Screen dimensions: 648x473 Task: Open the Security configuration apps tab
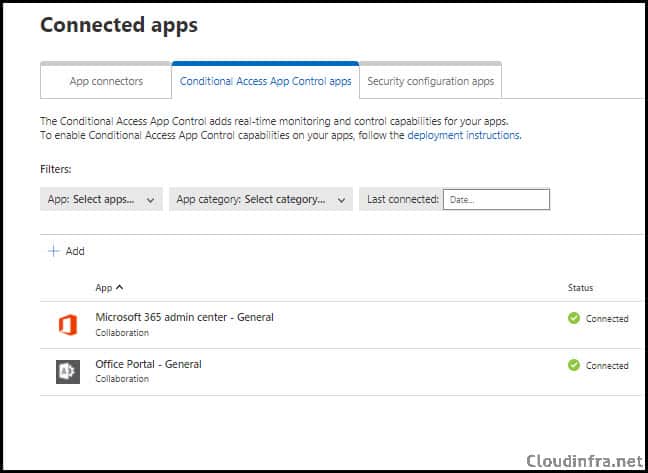(x=431, y=81)
